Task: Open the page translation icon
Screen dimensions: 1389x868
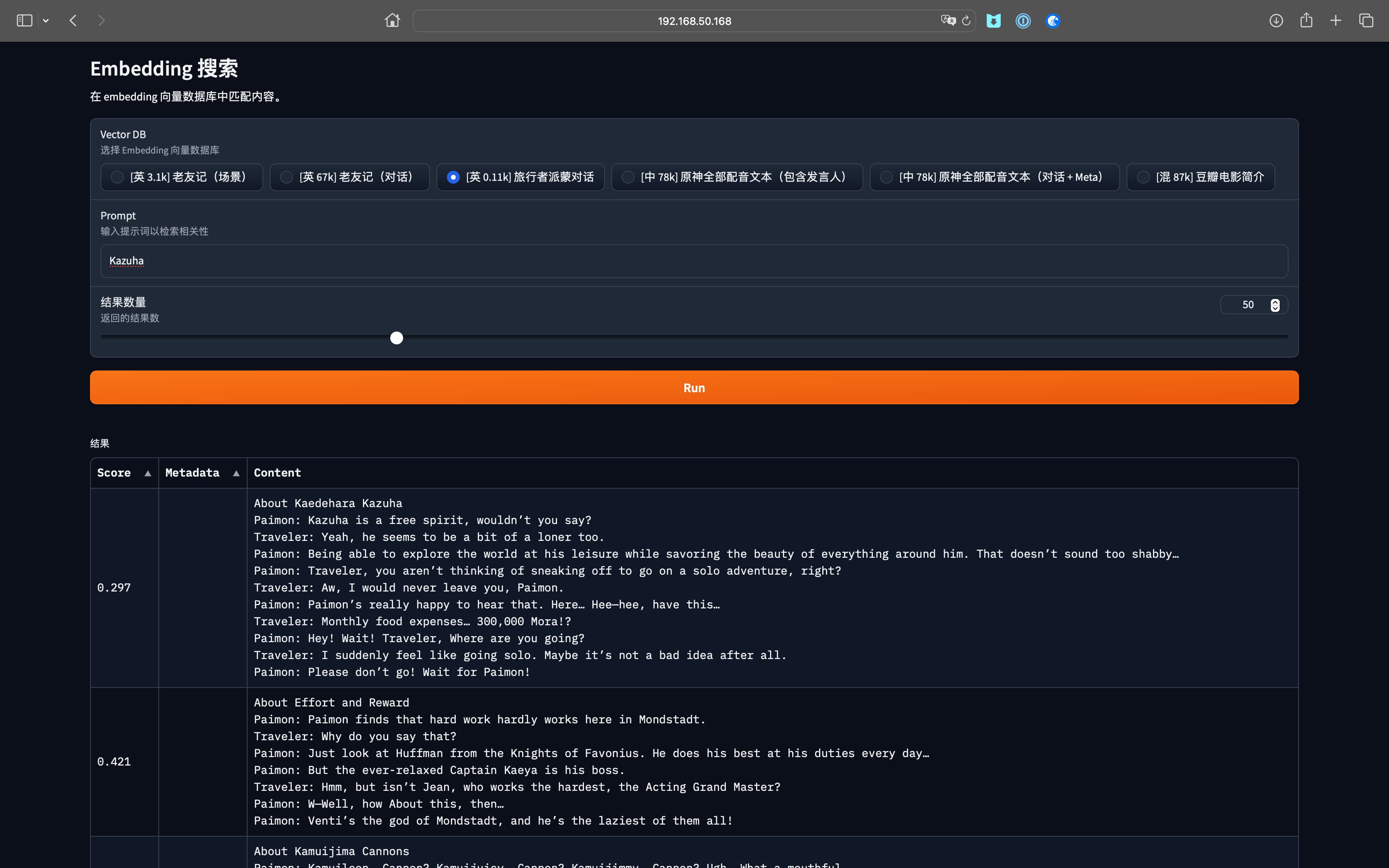Action: pos(948,20)
